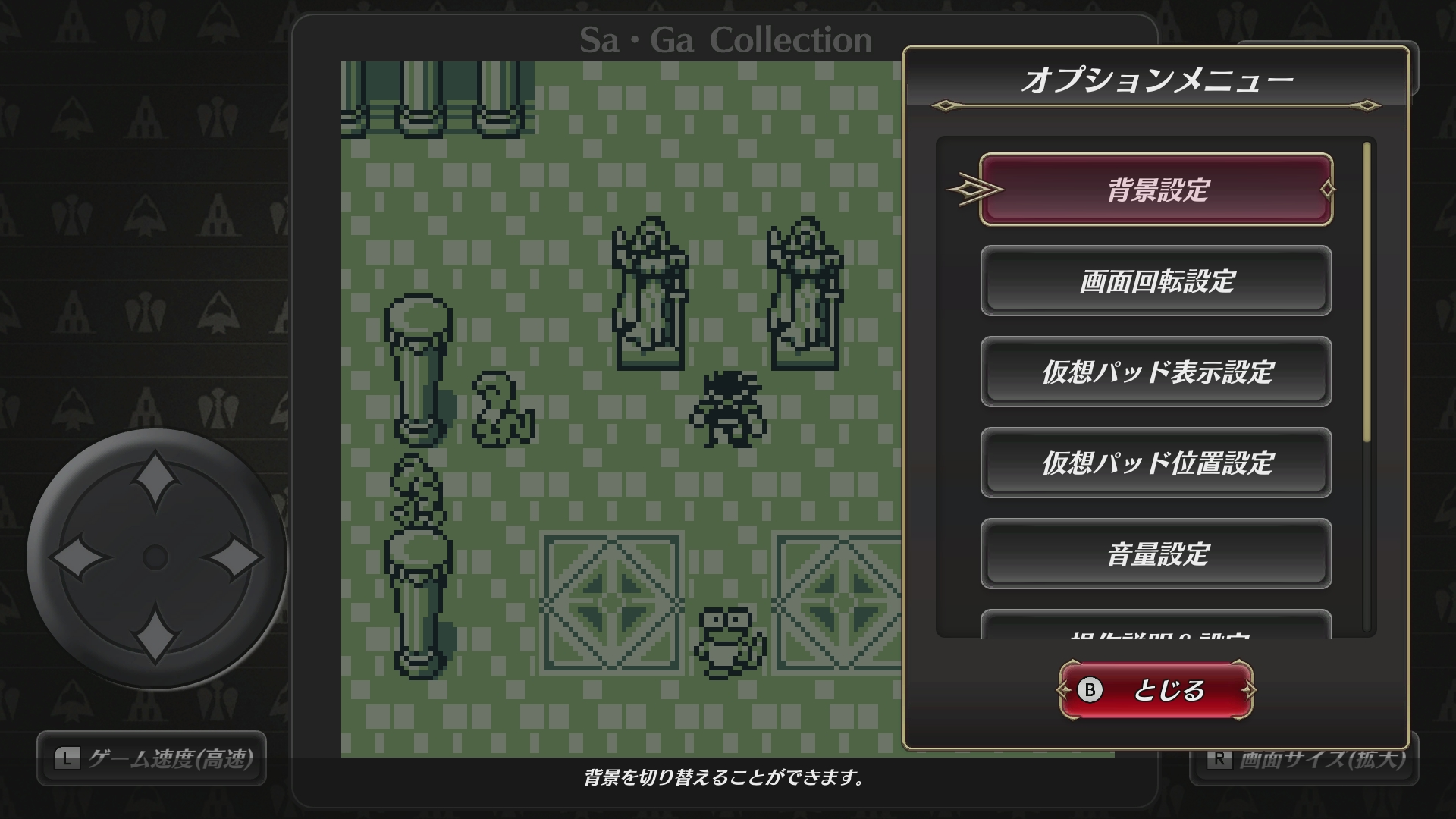The height and width of the screenshot is (819, 1456).
Task: Click the spiky-haired hero character sprite
Action: [x=728, y=408]
